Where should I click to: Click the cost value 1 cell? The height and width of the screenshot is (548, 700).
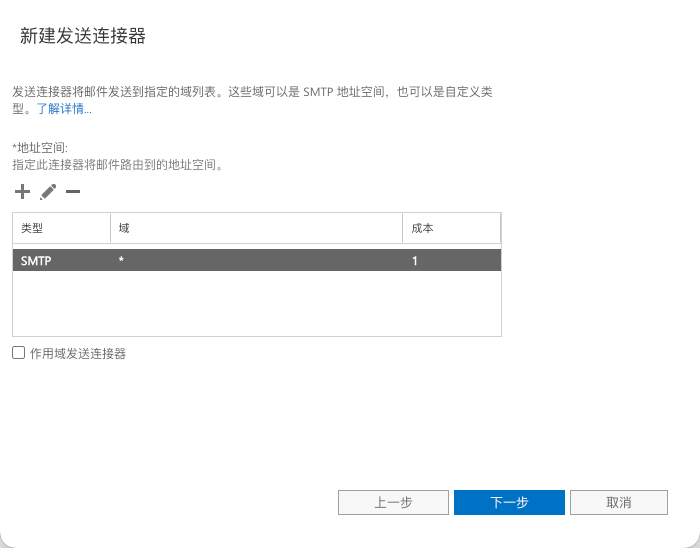tap(415, 260)
